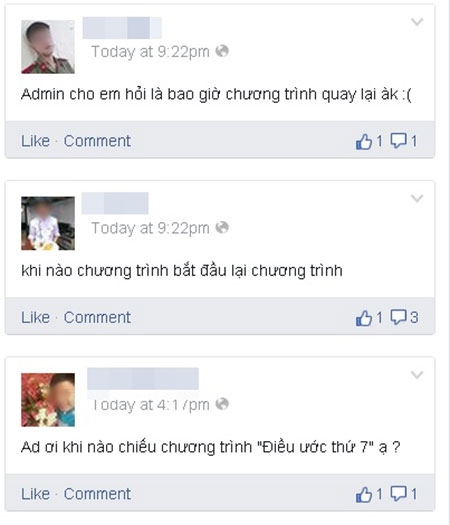This screenshot has width=450, height=525.
Task: Click Comment under the 'khi nào chương trình' post
Action: click(x=97, y=317)
